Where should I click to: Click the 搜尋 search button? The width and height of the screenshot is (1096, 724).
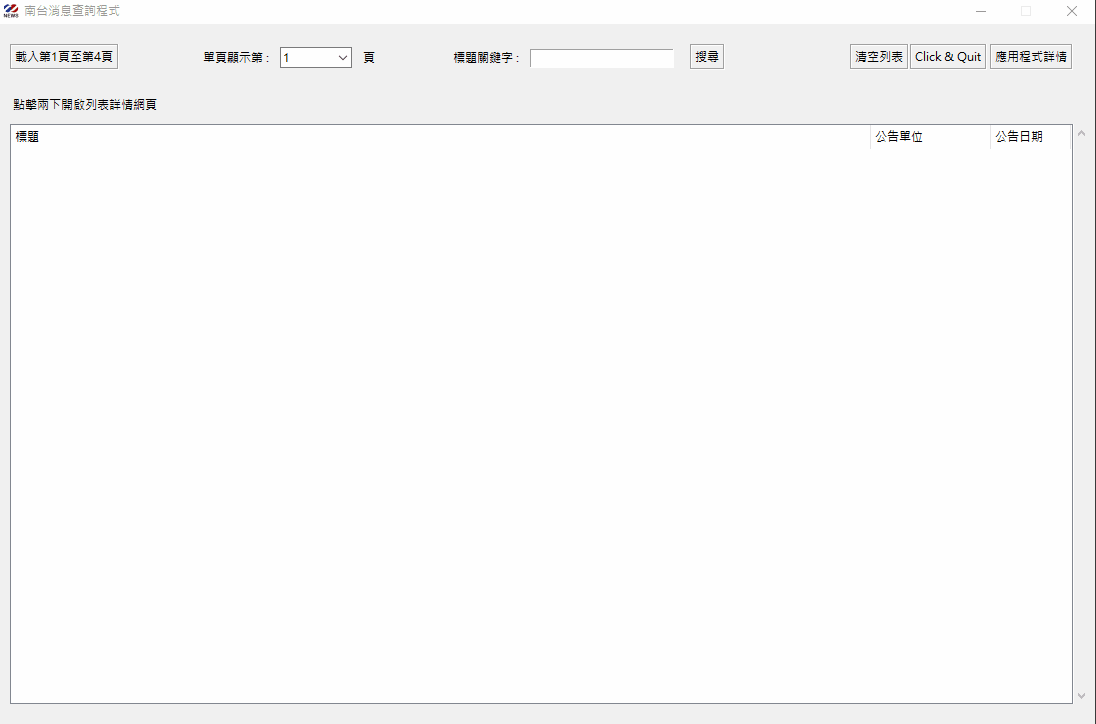click(x=706, y=57)
